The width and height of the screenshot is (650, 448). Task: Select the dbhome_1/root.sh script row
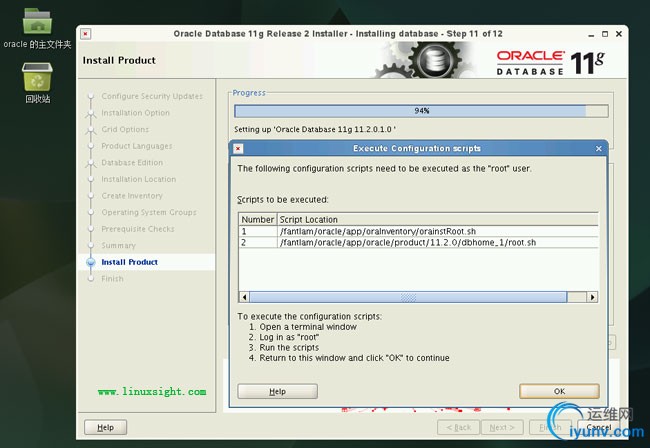418,242
